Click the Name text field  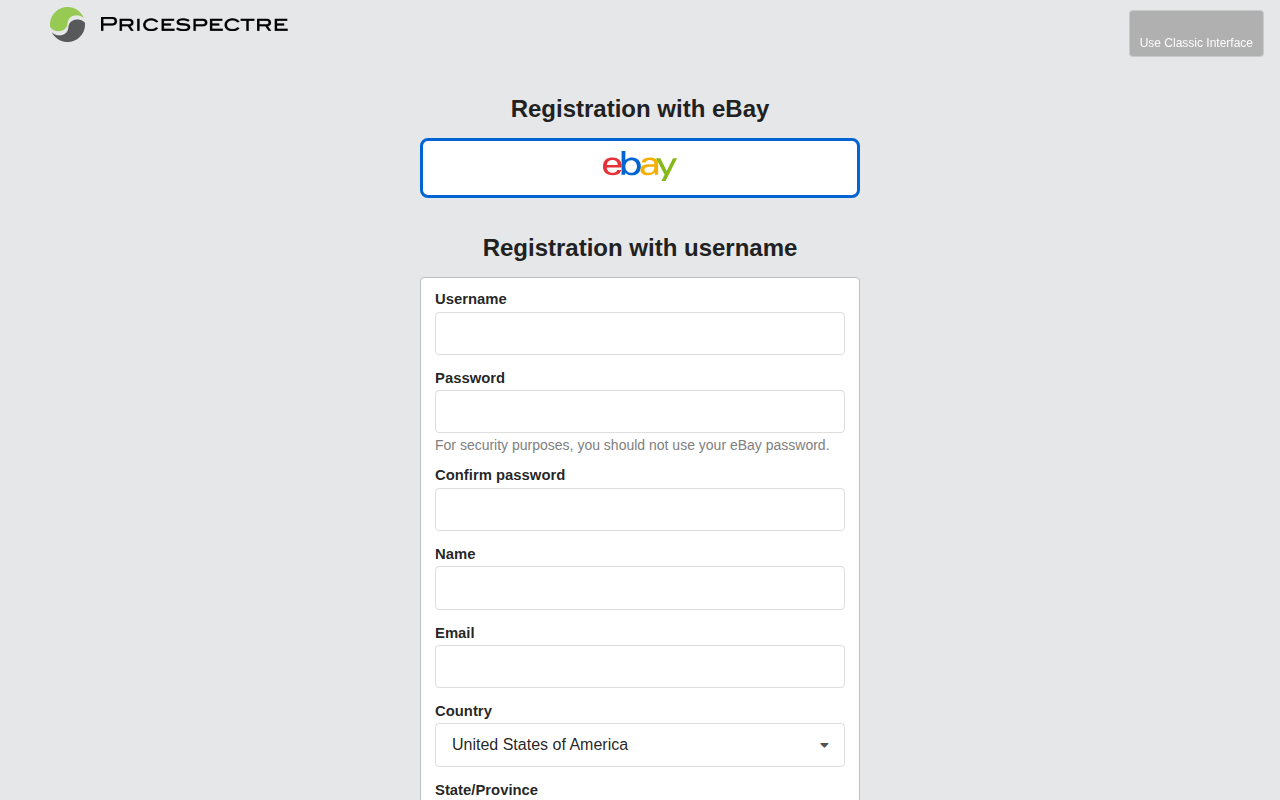click(x=639, y=587)
